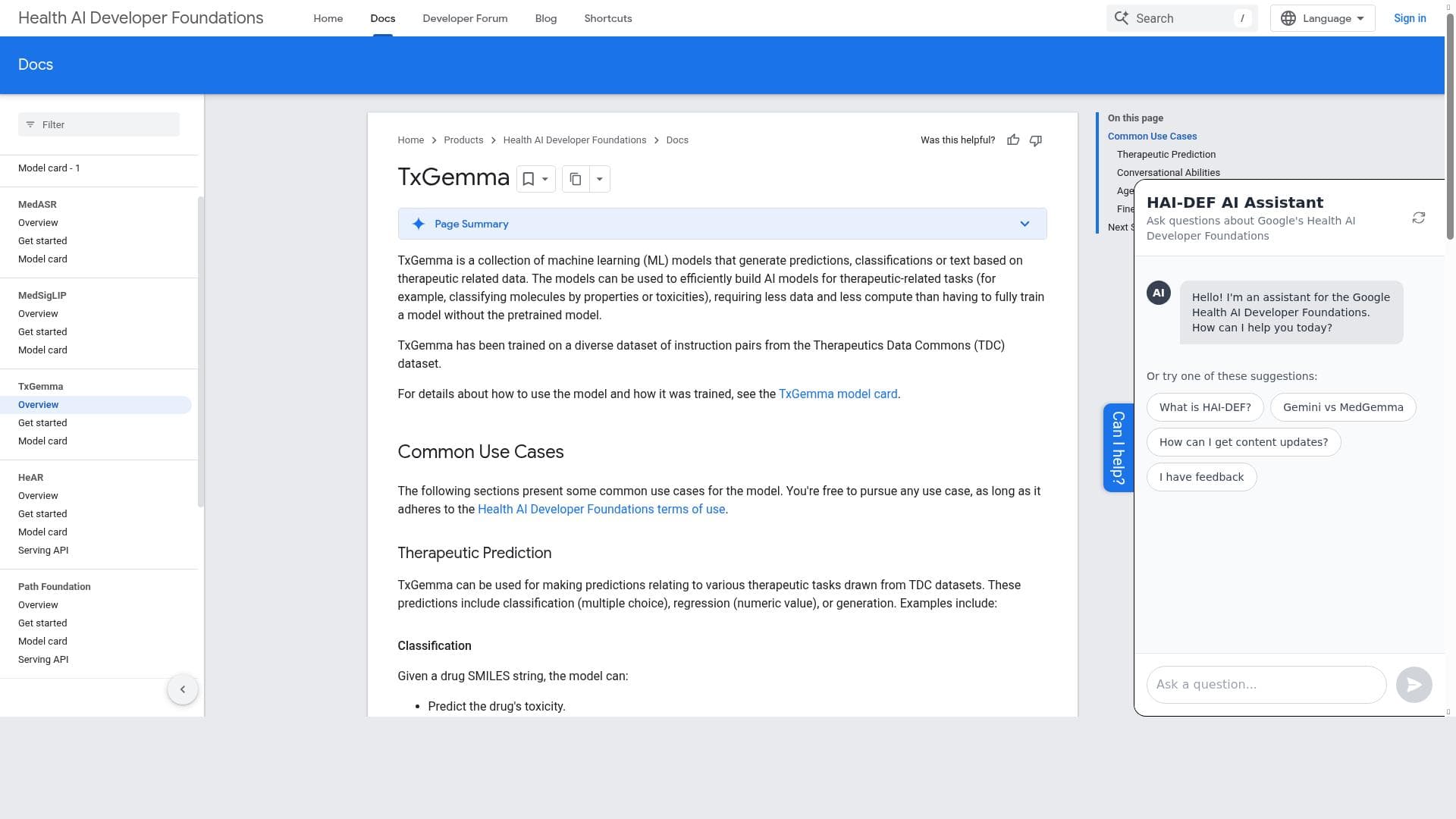Select the TxGemma Overview sidebar item
The image size is (1456, 819).
(x=96, y=405)
